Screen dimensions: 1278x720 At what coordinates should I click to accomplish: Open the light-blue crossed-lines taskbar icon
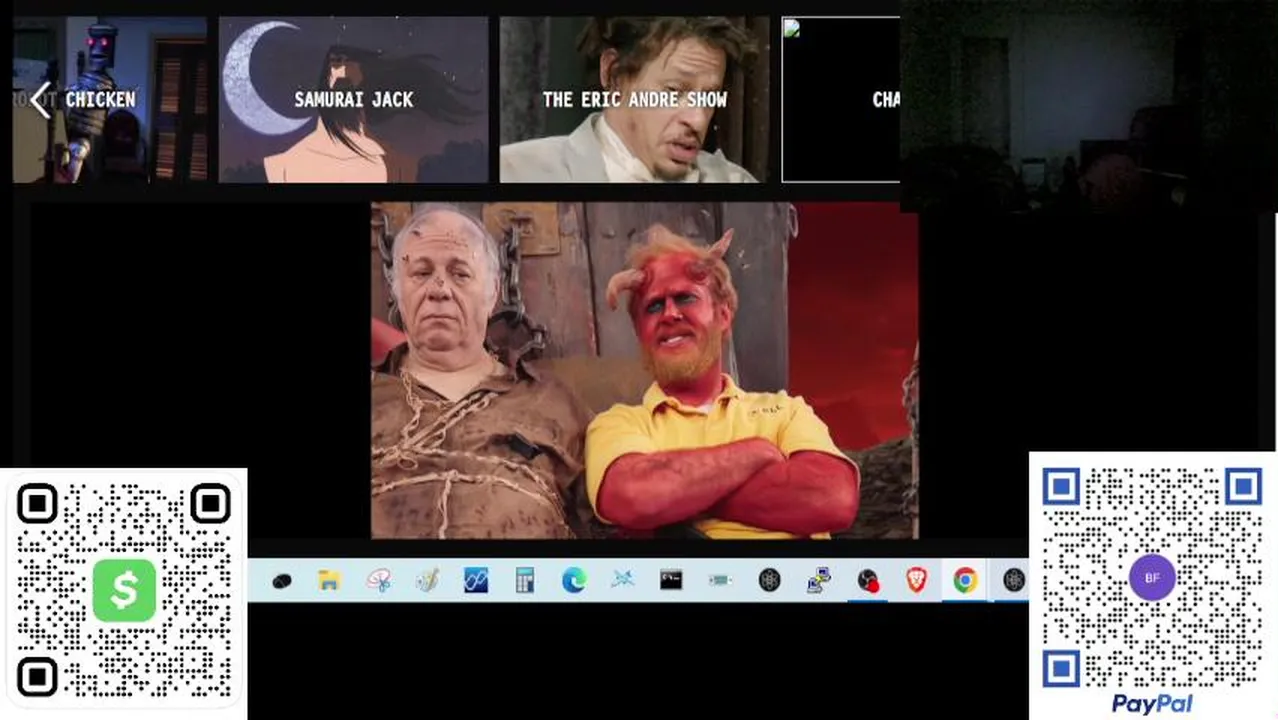point(623,580)
